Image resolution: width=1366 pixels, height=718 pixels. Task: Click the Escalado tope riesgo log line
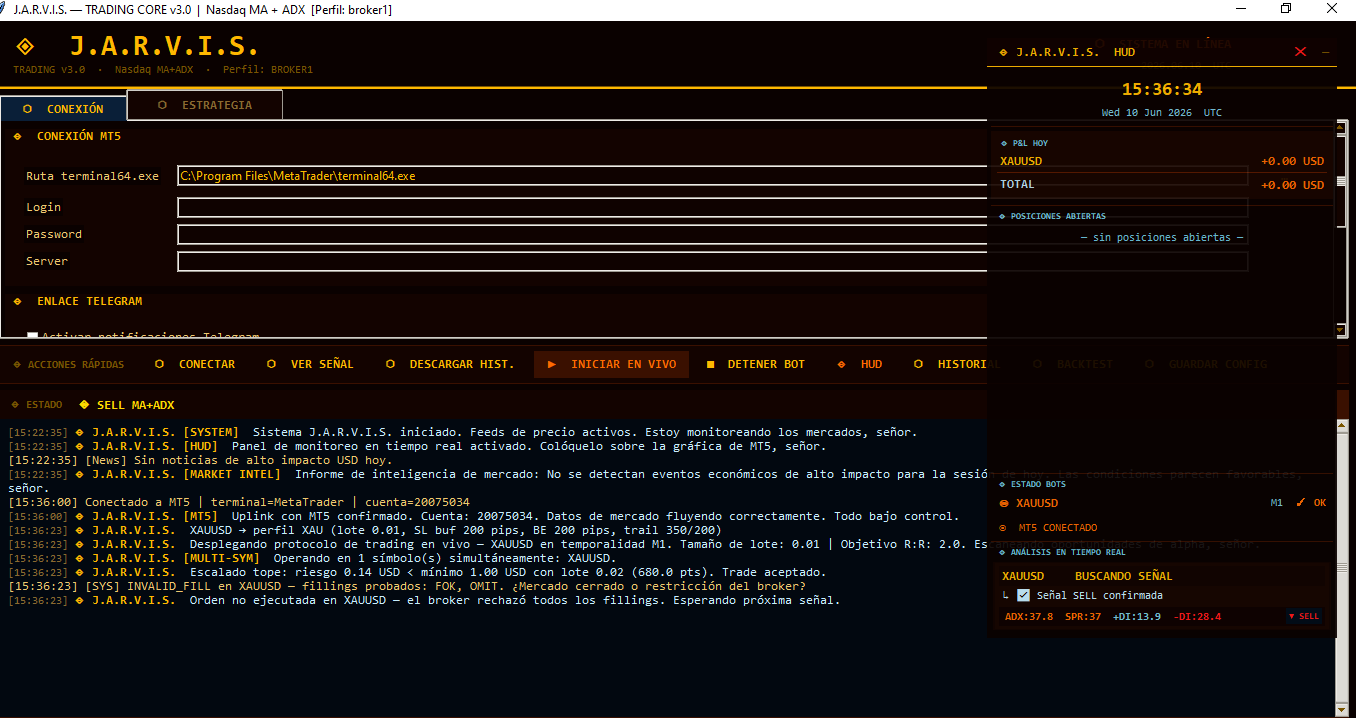[x=417, y=572]
